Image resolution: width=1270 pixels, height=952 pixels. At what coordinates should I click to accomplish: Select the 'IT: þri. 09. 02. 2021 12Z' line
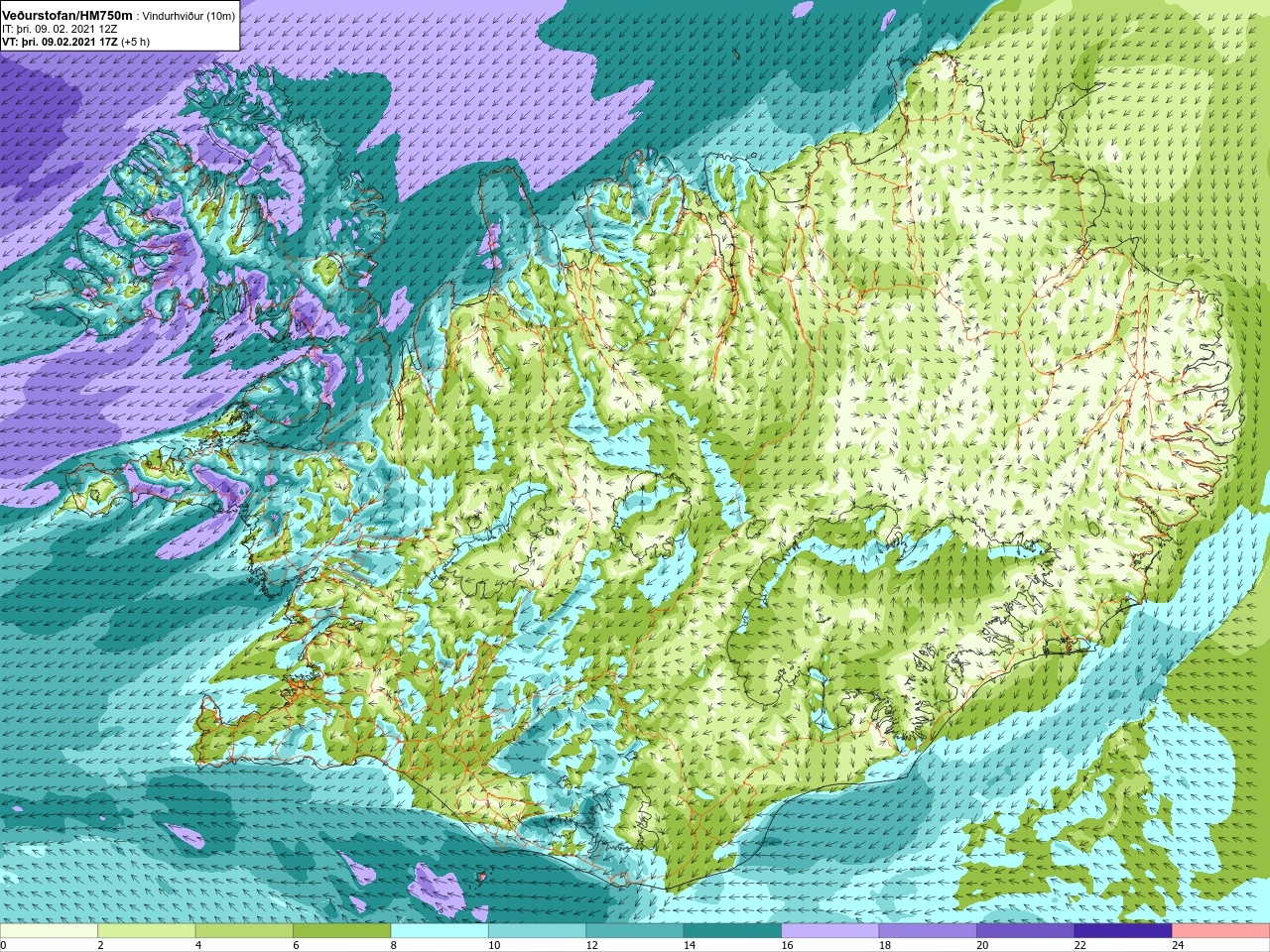click(x=60, y=29)
